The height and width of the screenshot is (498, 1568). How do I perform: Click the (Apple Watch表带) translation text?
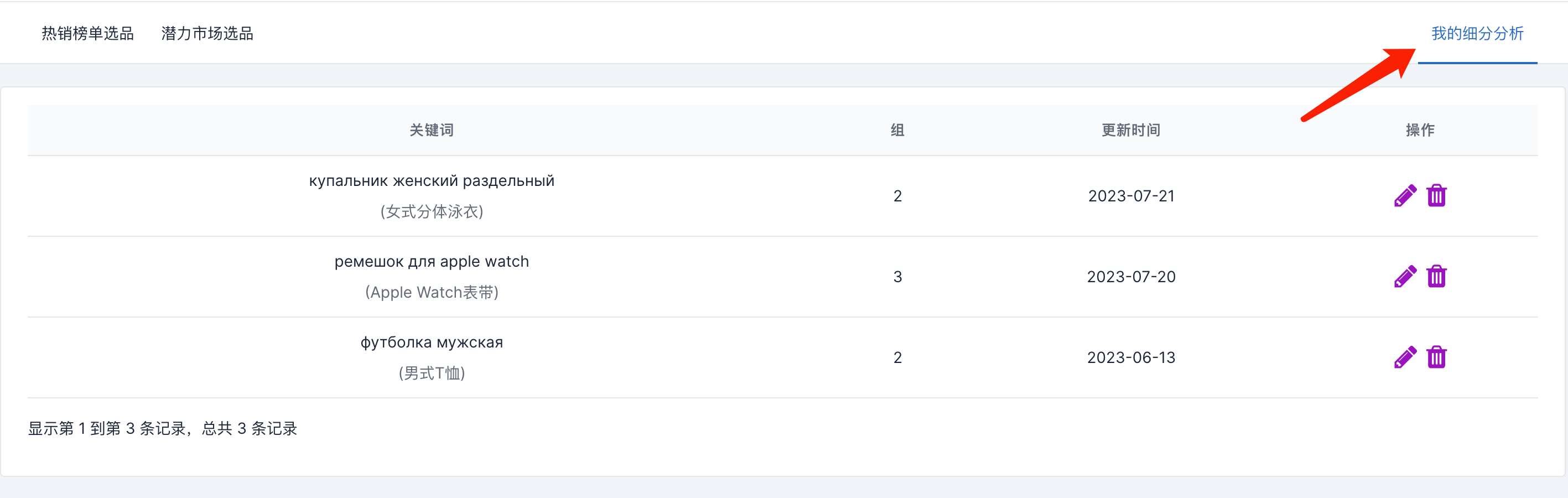(x=432, y=293)
